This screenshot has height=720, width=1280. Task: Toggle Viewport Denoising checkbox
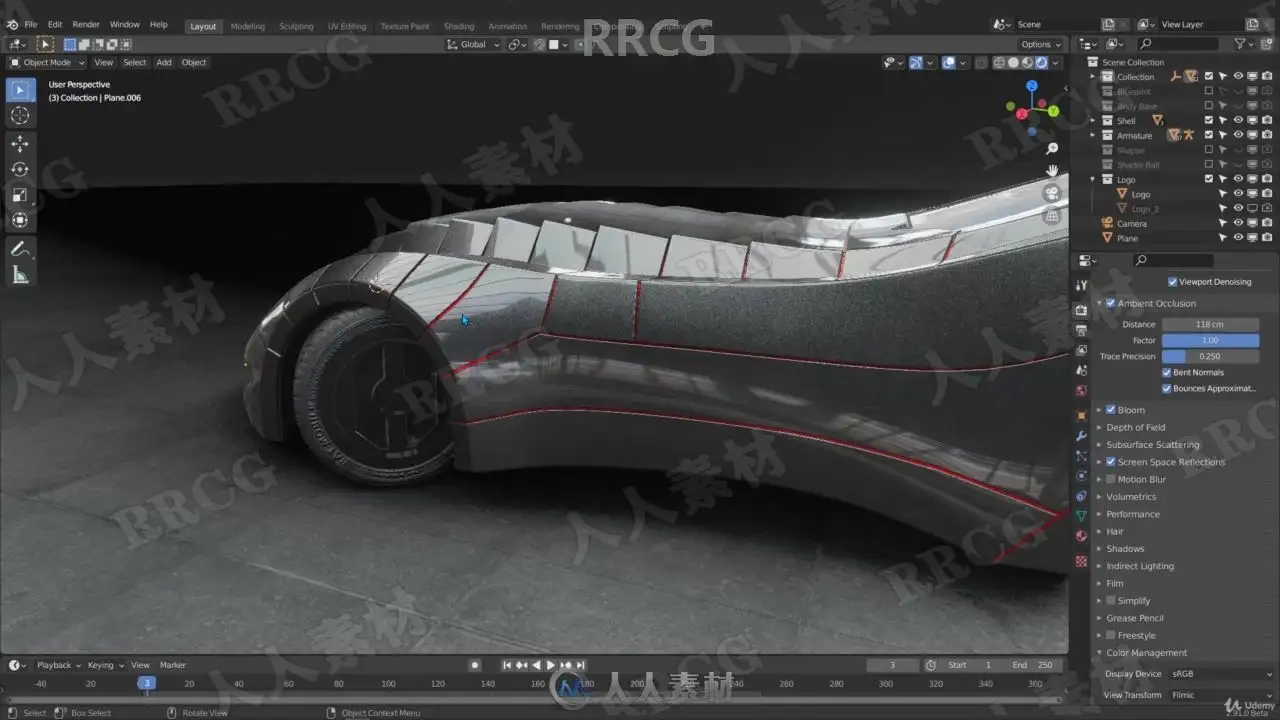(1173, 282)
